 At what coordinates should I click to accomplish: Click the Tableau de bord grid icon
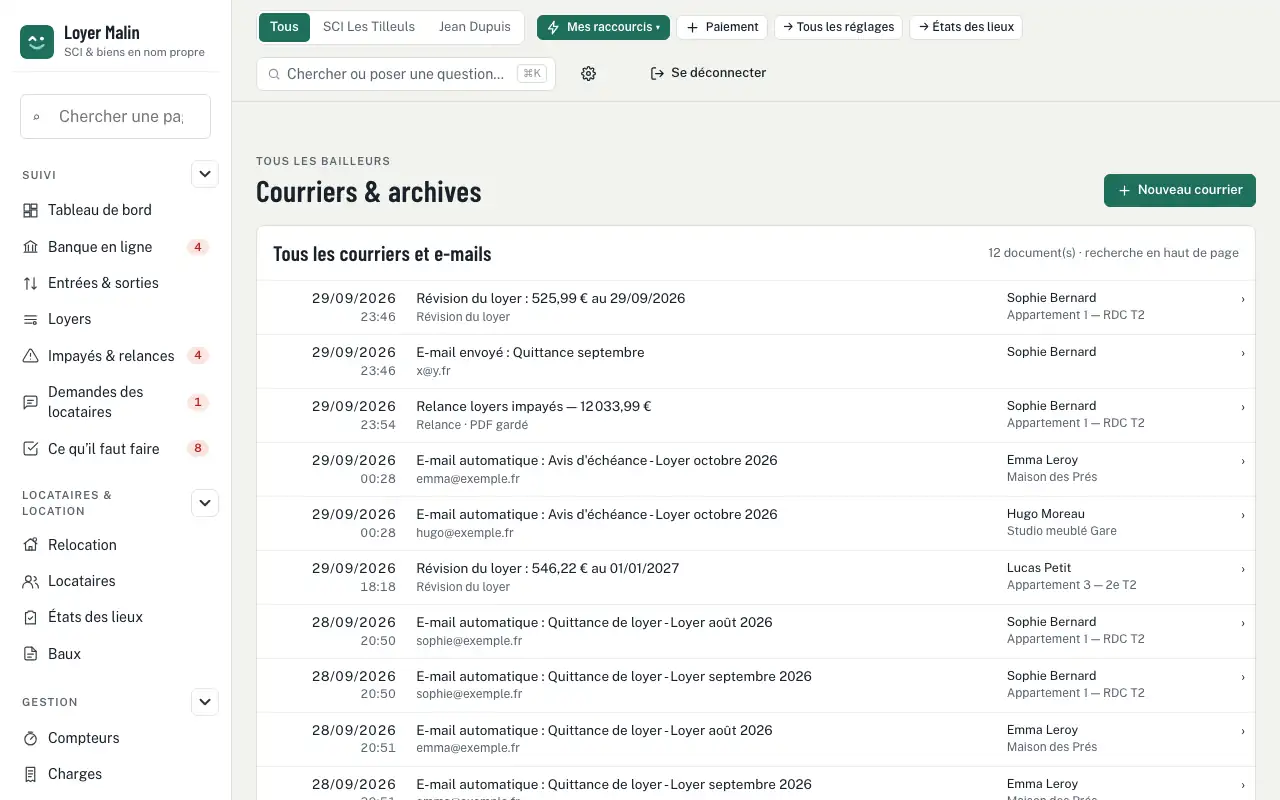point(30,210)
